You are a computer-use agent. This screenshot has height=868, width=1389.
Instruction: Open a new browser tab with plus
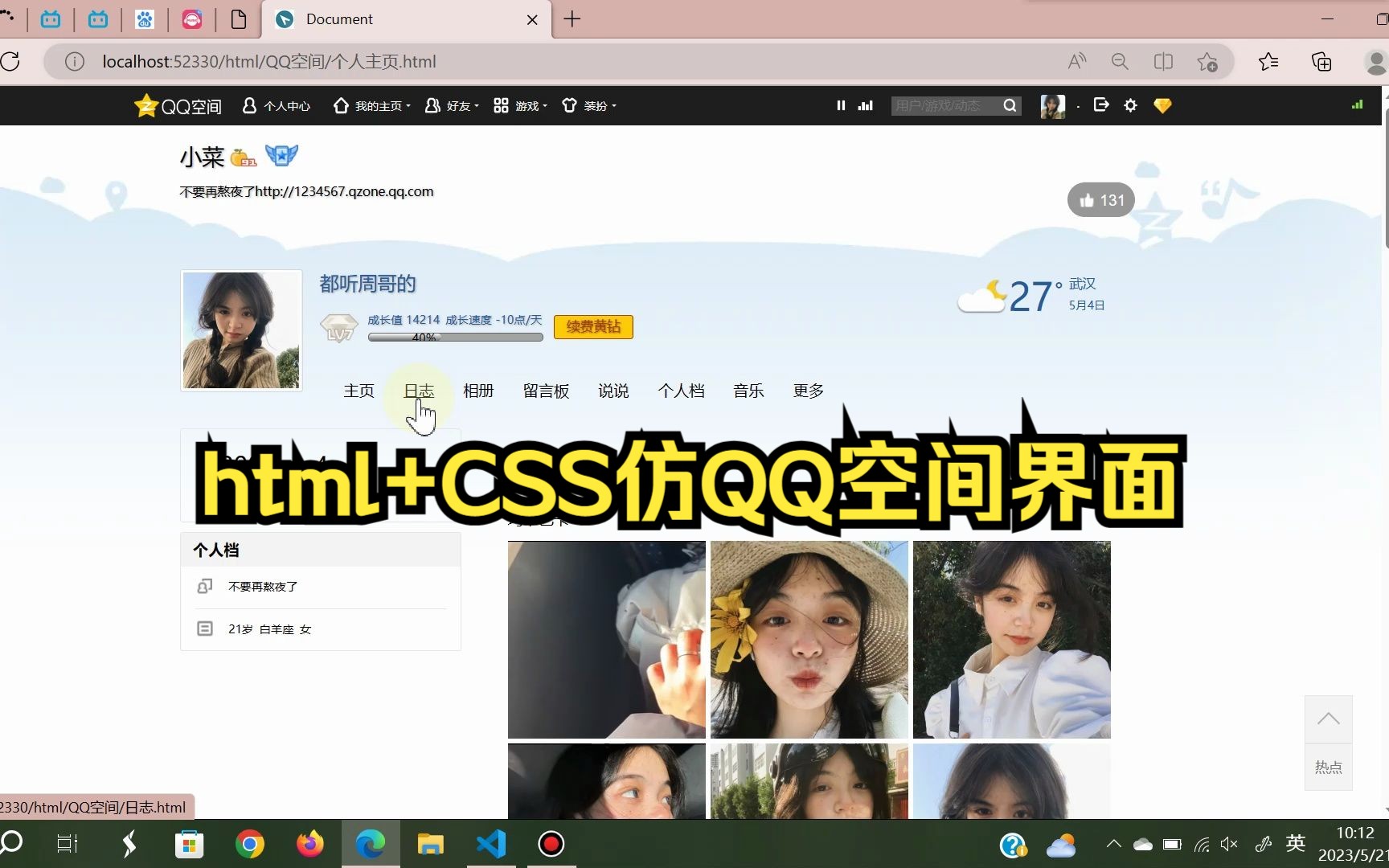coord(572,19)
